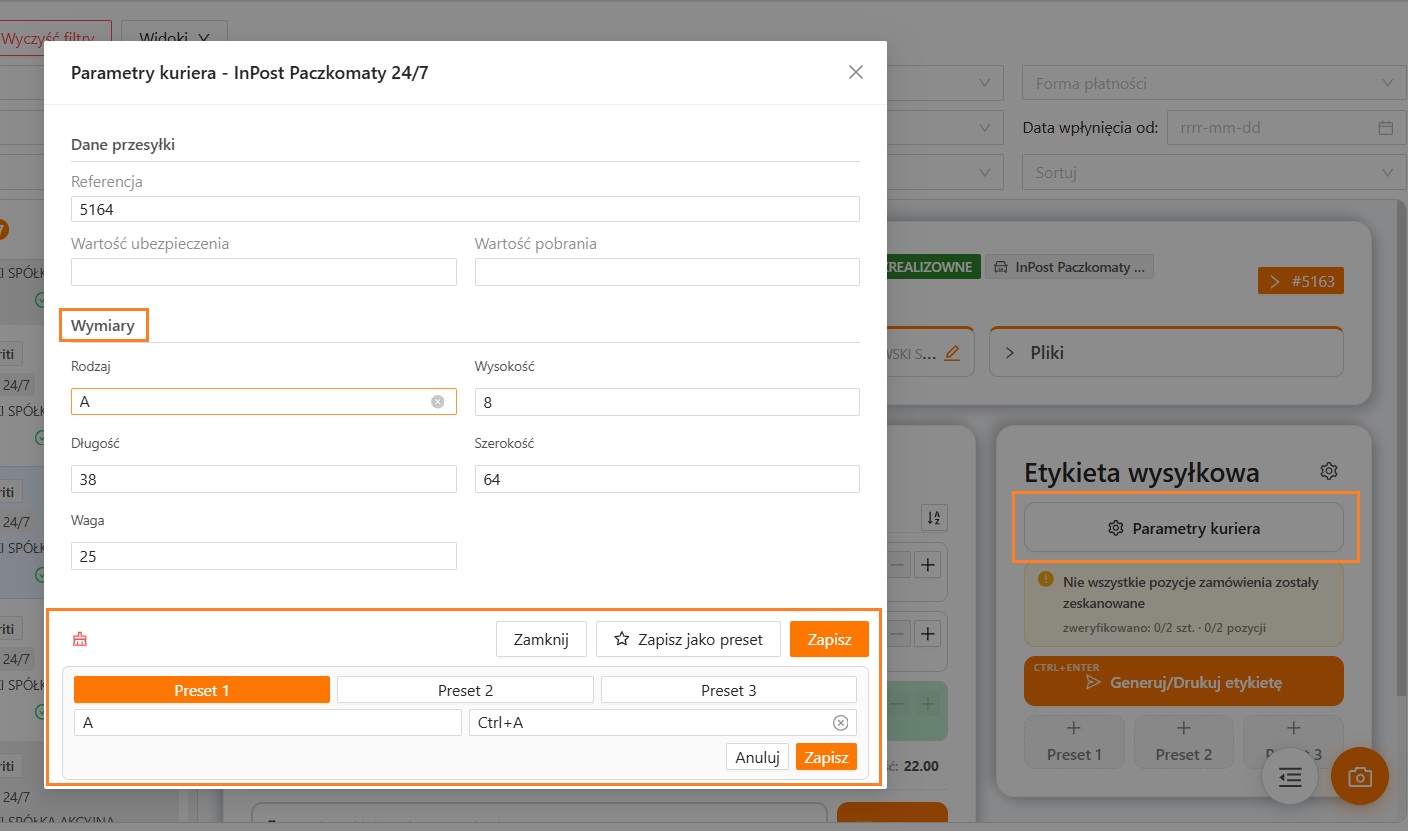The image size is (1408, 831).
Task: Click the Szerokość field with 64
Action: pos(667,479)
